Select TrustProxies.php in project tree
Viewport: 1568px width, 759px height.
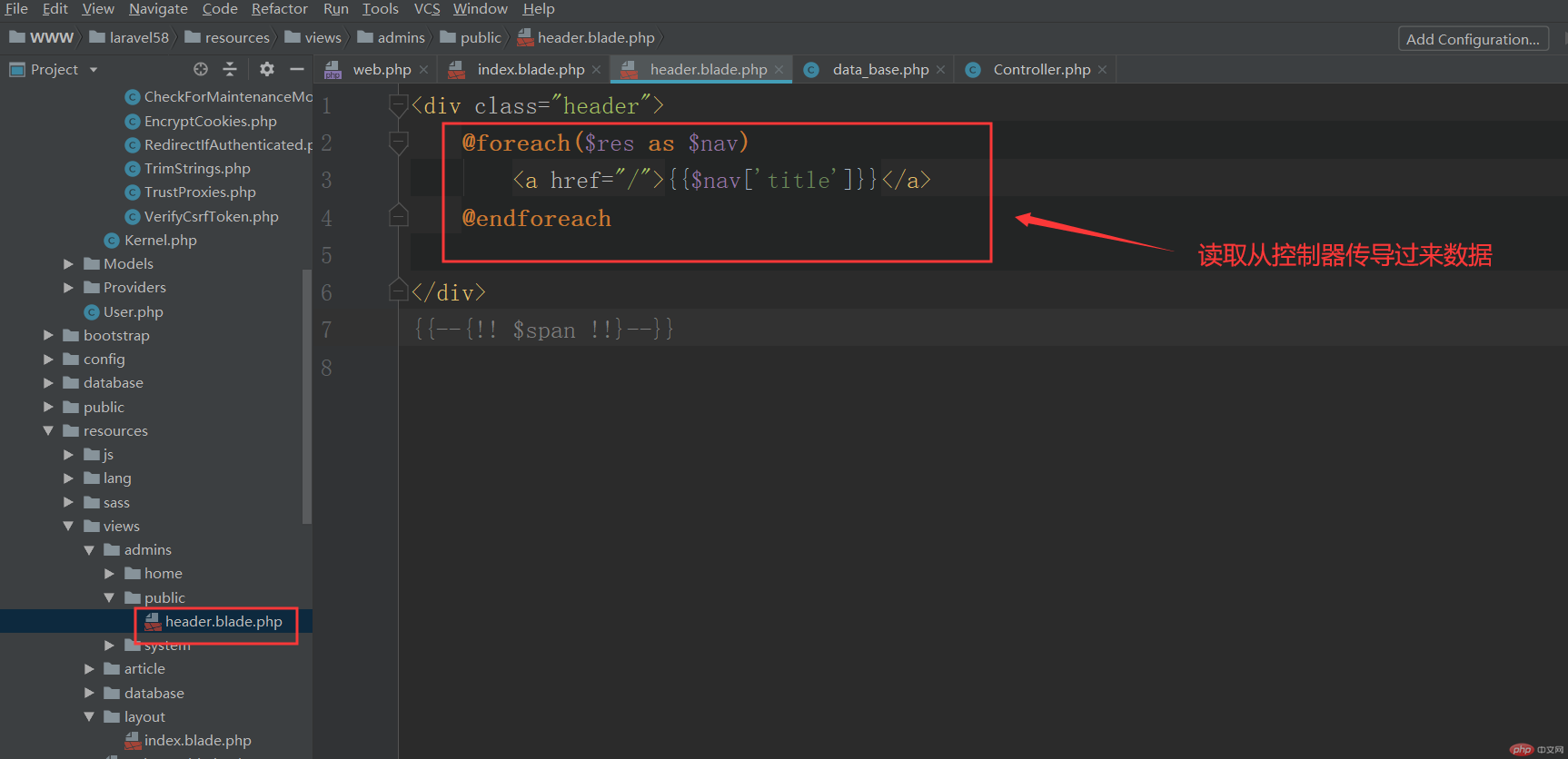pos(190,192)
